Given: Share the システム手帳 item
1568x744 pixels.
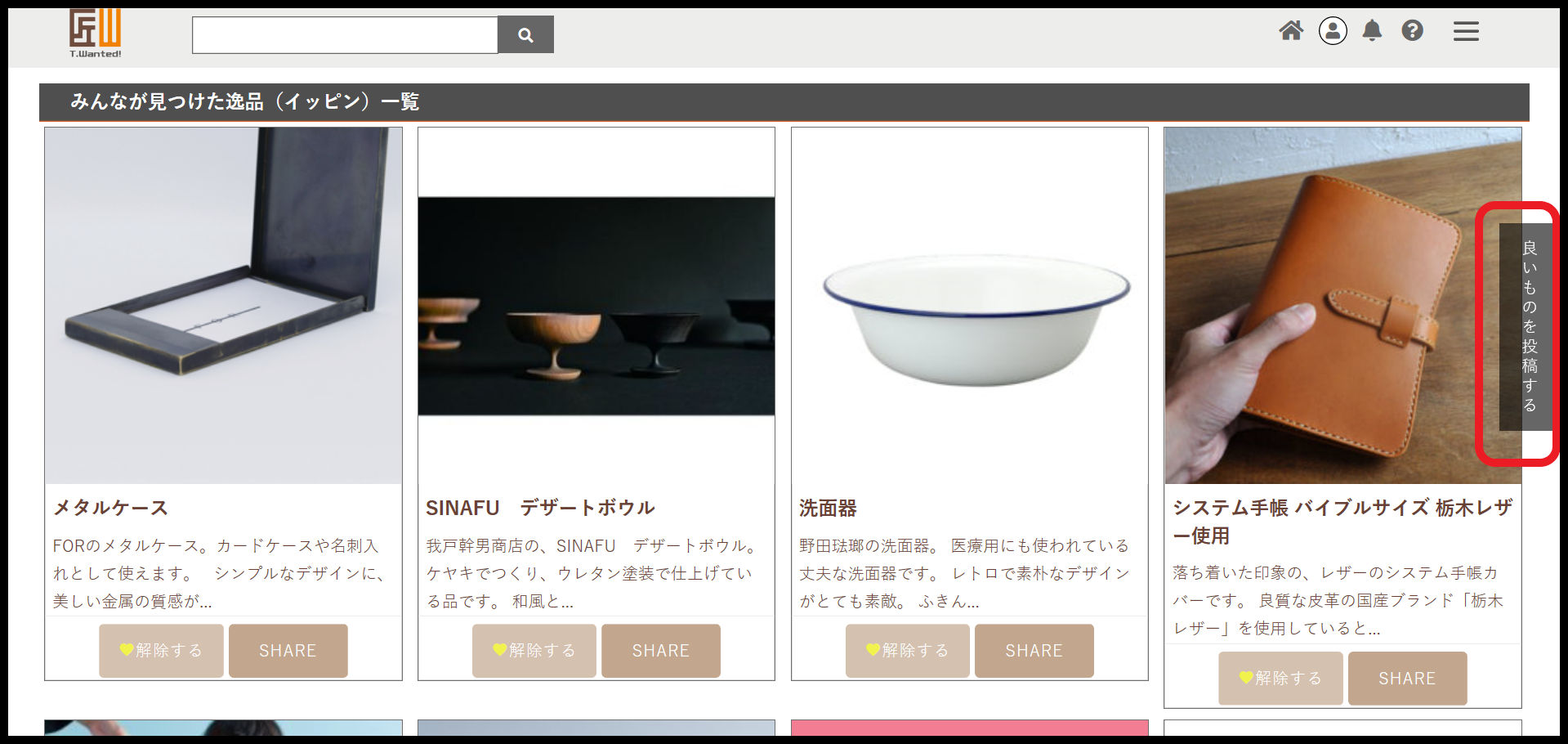Looking at the screenshot, I should click(x=1407, y=679).
